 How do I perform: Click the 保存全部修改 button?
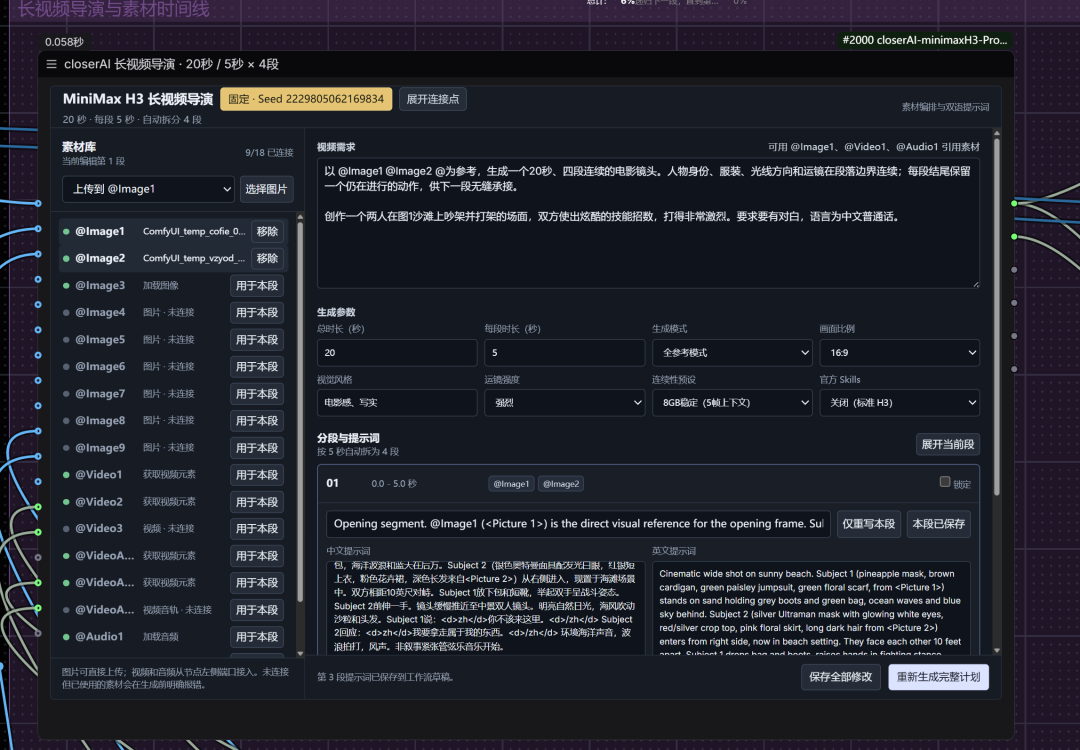840,677
